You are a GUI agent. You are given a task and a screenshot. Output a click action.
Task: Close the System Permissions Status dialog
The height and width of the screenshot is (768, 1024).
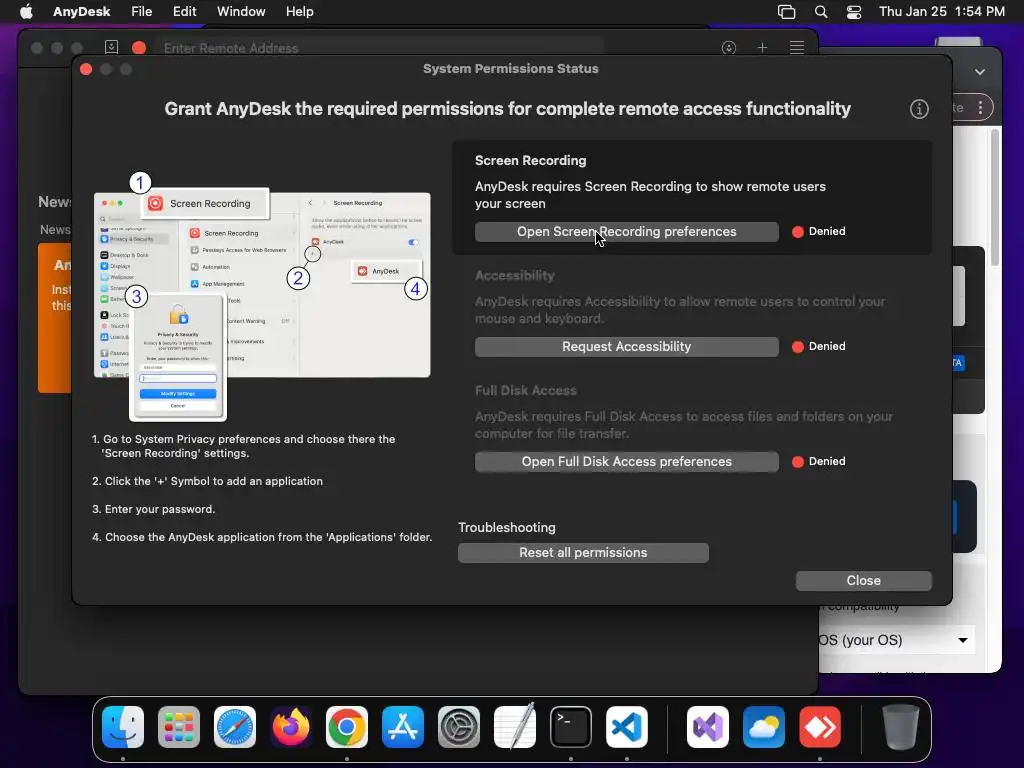[863, 581]
